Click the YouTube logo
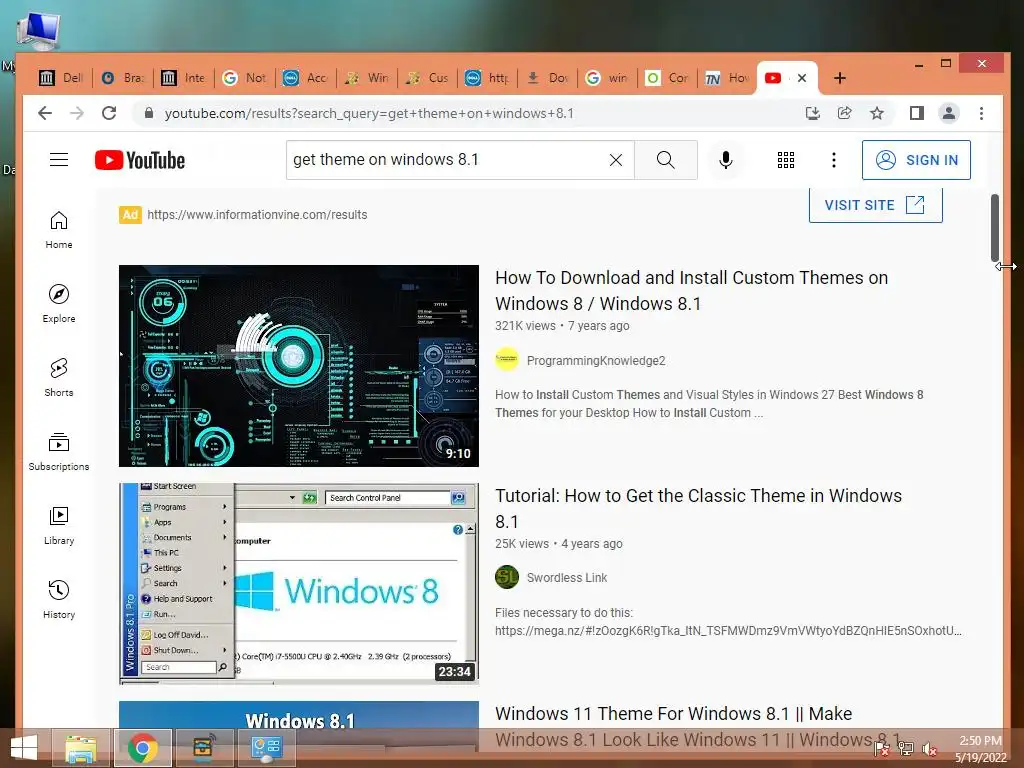 [140, 160]
